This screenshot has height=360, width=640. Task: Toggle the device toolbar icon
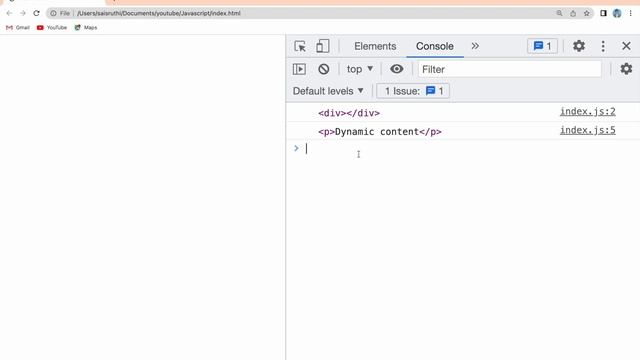pyautogui.click(x=322, y=46)
